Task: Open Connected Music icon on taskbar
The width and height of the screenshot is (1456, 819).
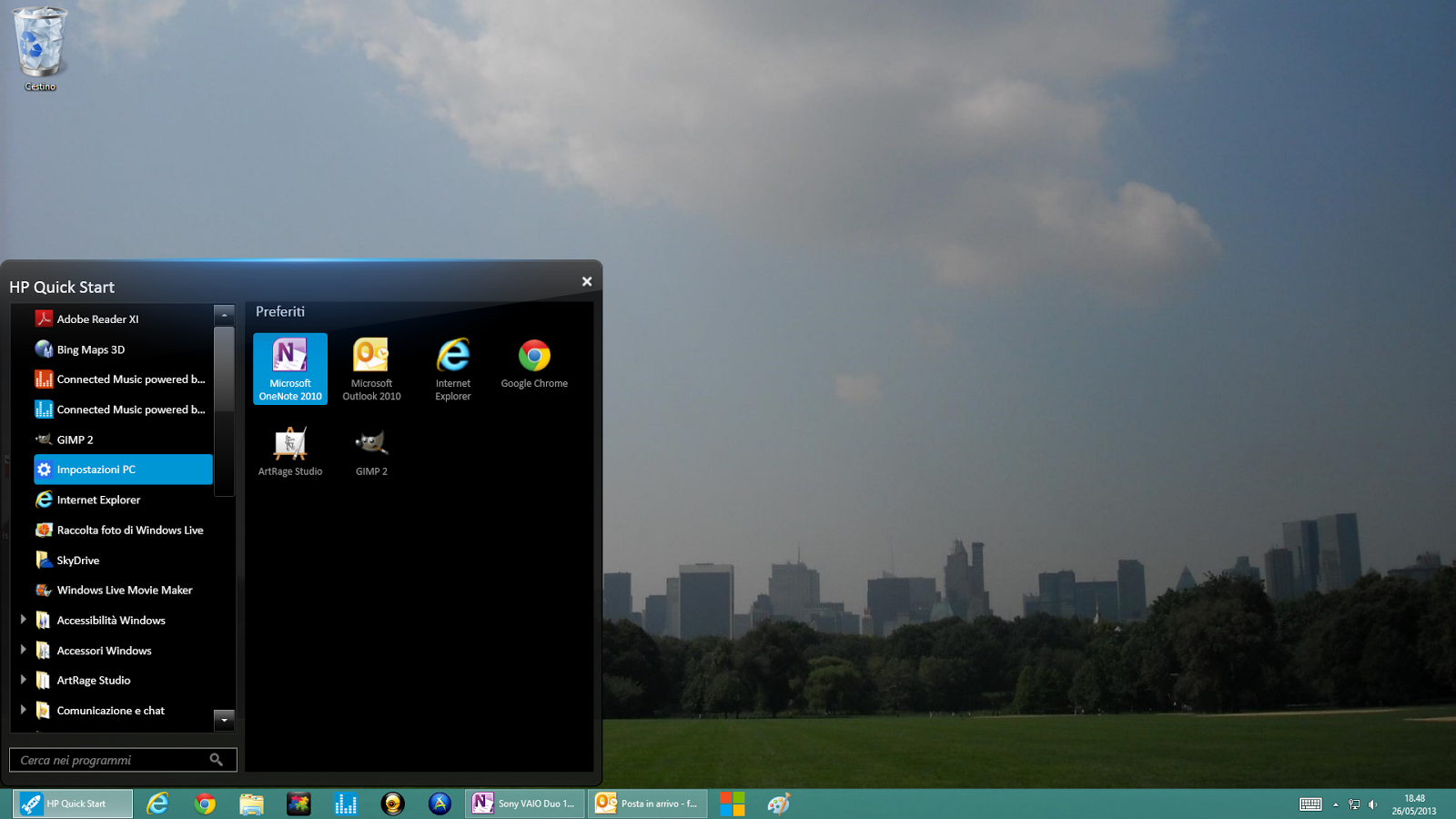Action: (x=346, y=804)
